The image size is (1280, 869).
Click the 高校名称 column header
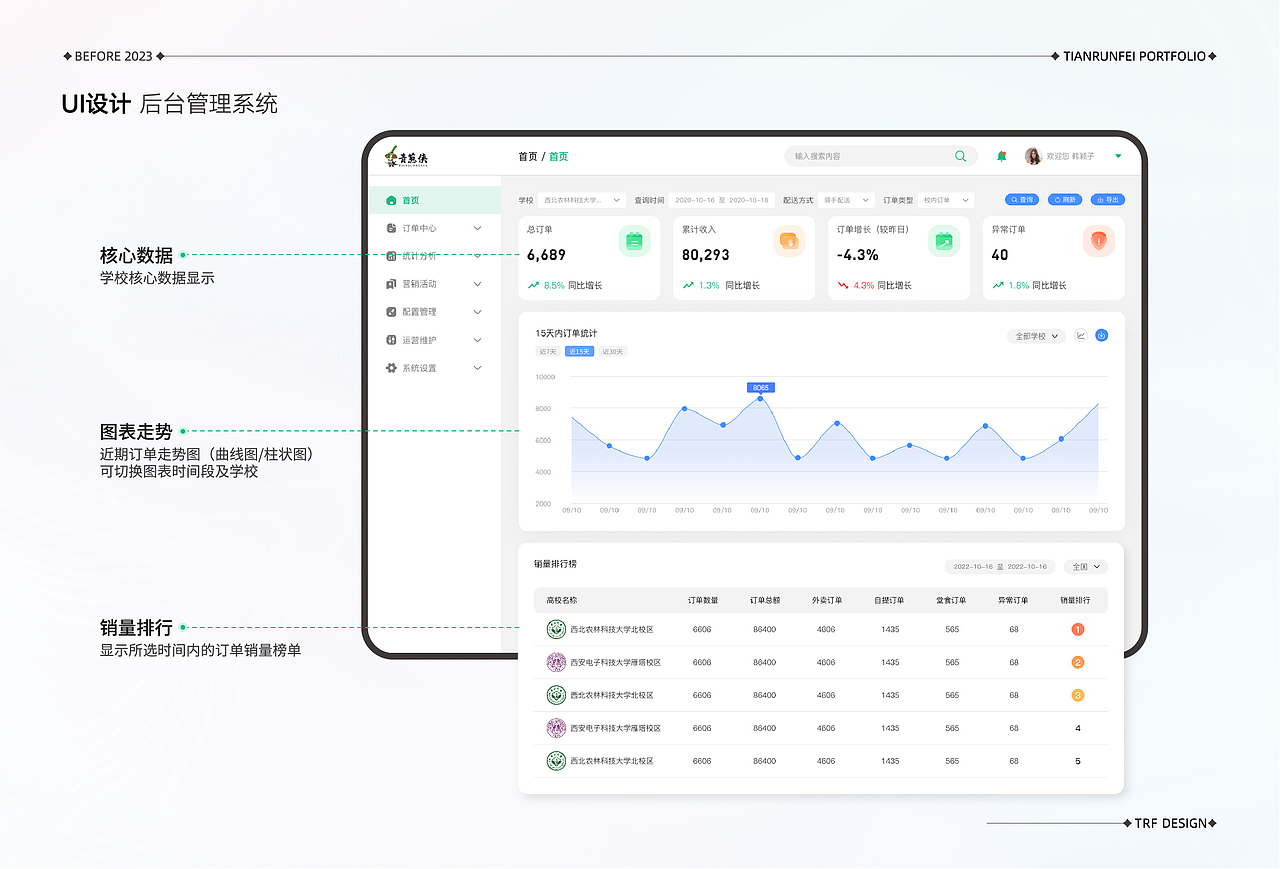pyautogui.click(x=562, y=600)
